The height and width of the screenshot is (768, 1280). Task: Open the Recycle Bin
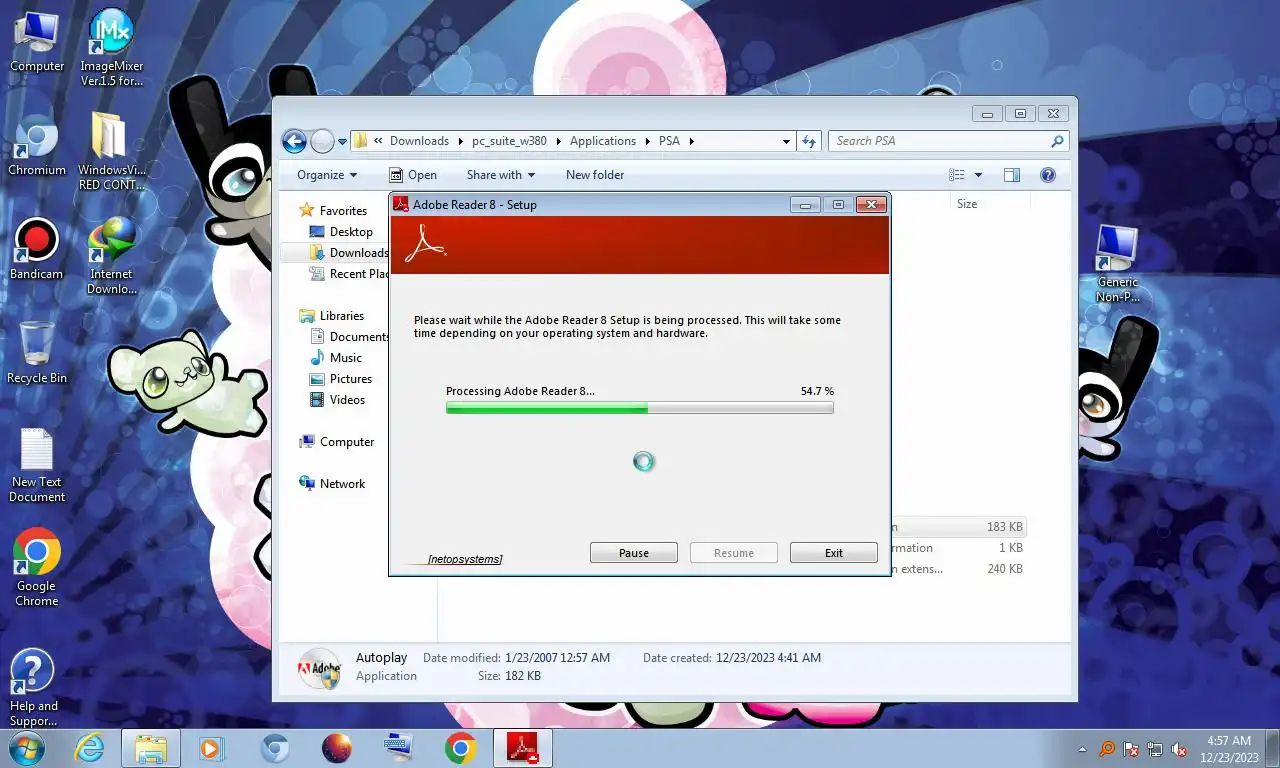click(x=37, y=353)
